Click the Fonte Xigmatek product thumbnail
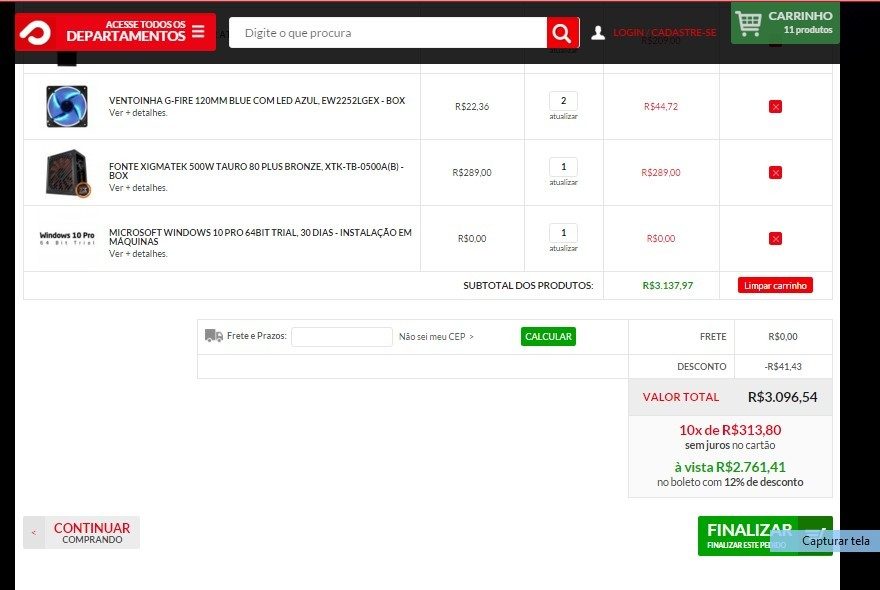The height and width of the screenshot is (590, 880). click(67, 173)
